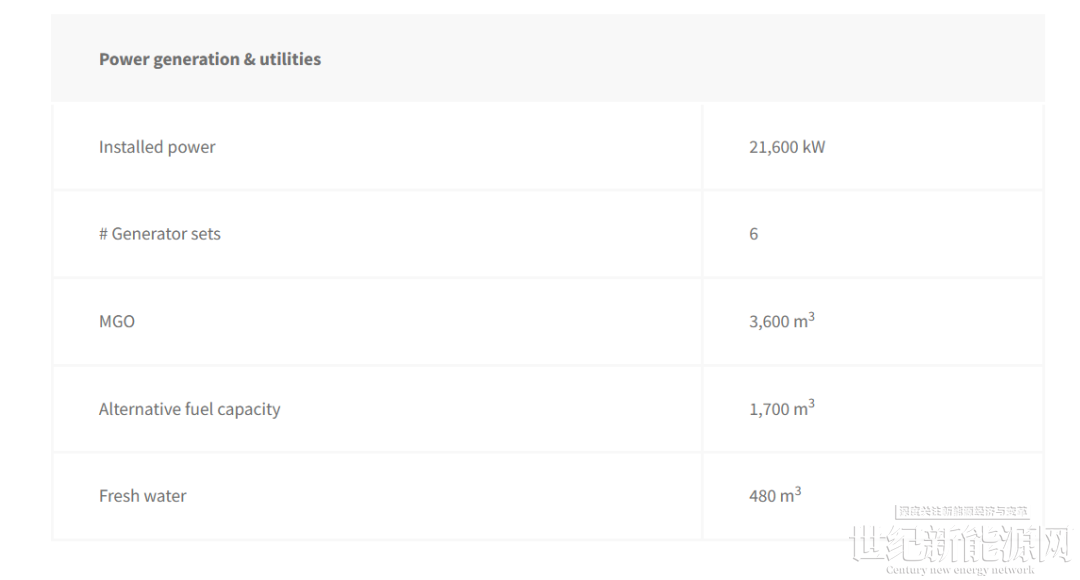Viewport: 1080px width, 580px height.
Task: Click the 3,600 m³ MGO value
Action: pos(782,320)
